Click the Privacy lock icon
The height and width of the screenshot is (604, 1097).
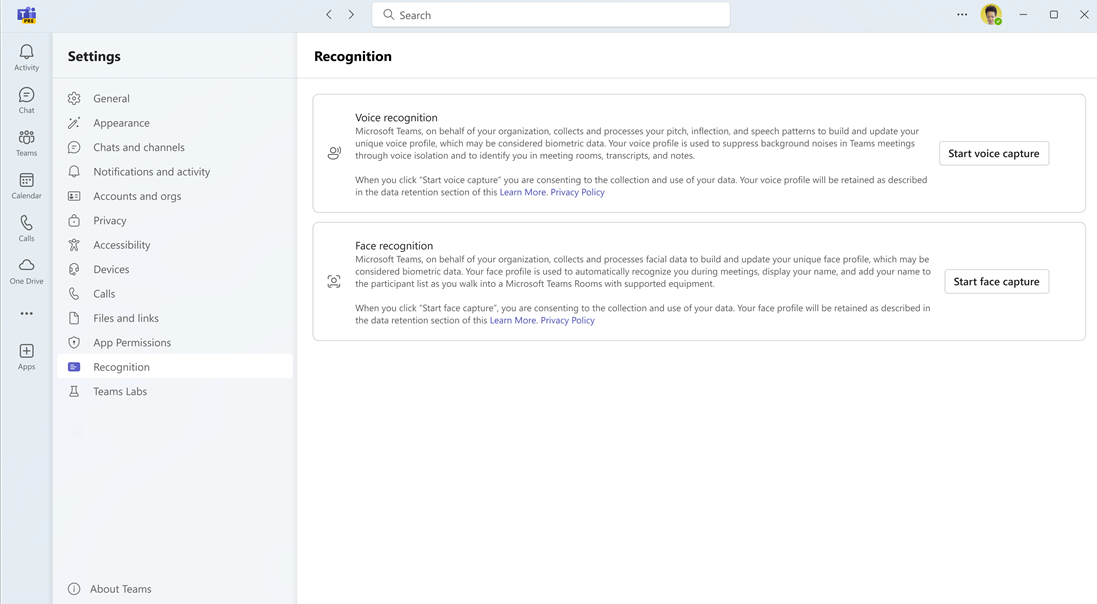pos(74,220)
